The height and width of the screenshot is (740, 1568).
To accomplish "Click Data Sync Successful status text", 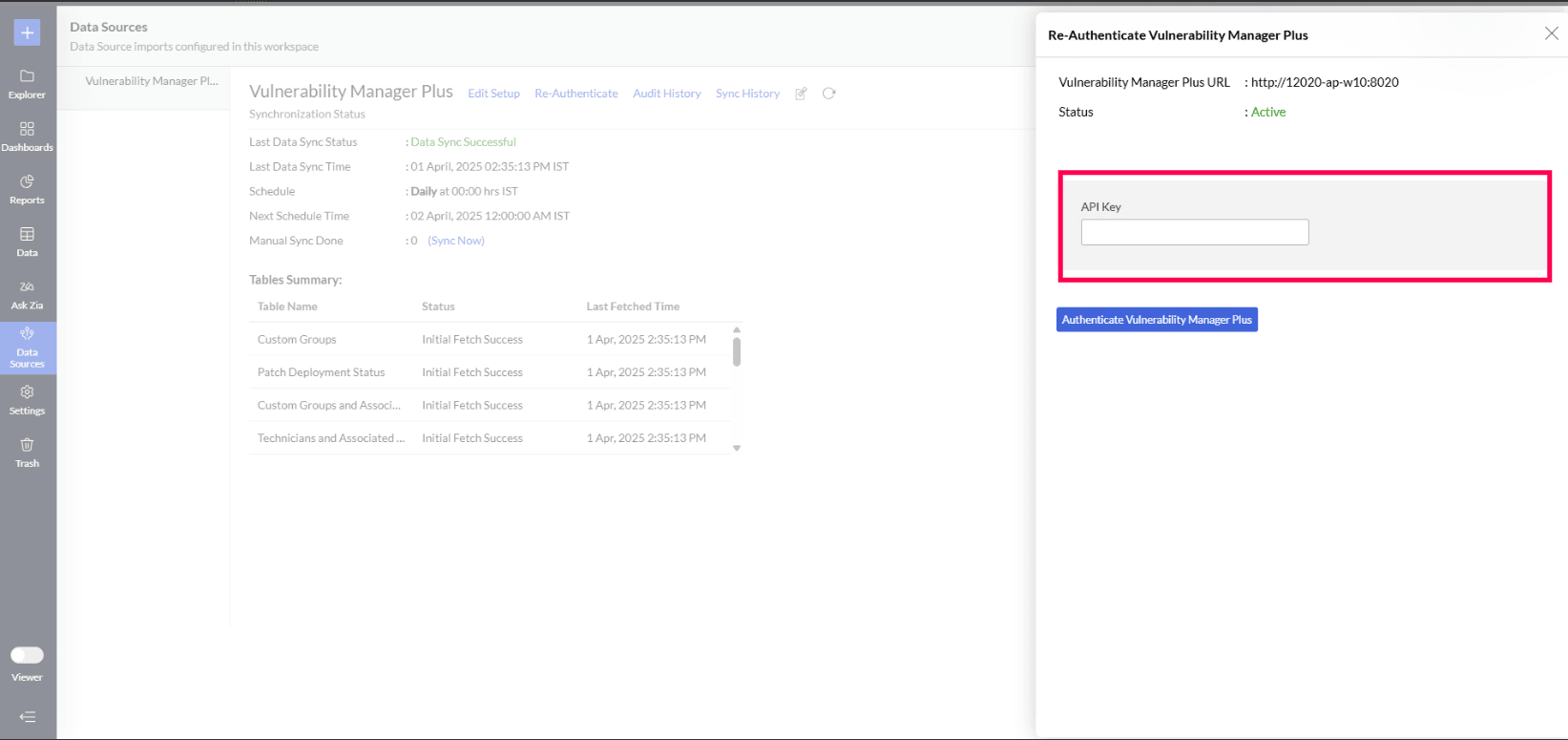I will 463,142.
